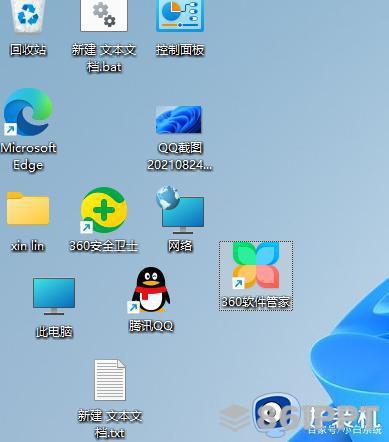Click the 360软件管家 label text
Viewport: 389px width, 442px height.
(256, 302)
